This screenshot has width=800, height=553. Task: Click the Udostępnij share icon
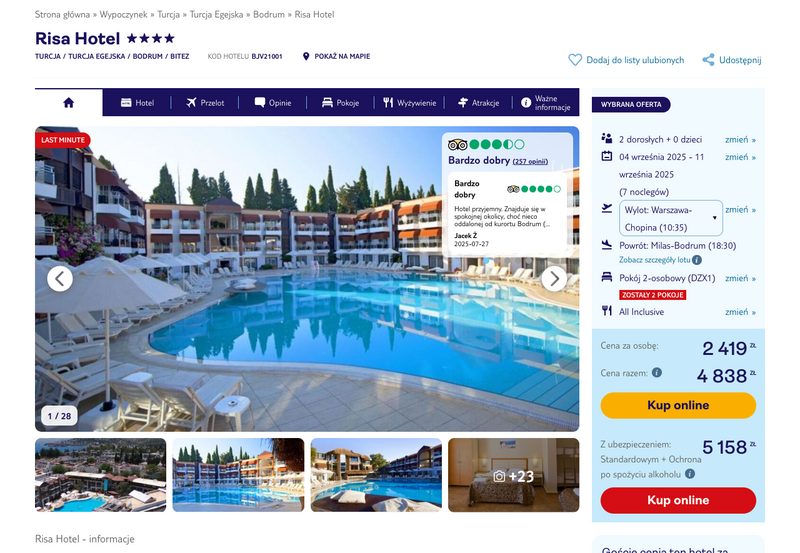(708, 60)
